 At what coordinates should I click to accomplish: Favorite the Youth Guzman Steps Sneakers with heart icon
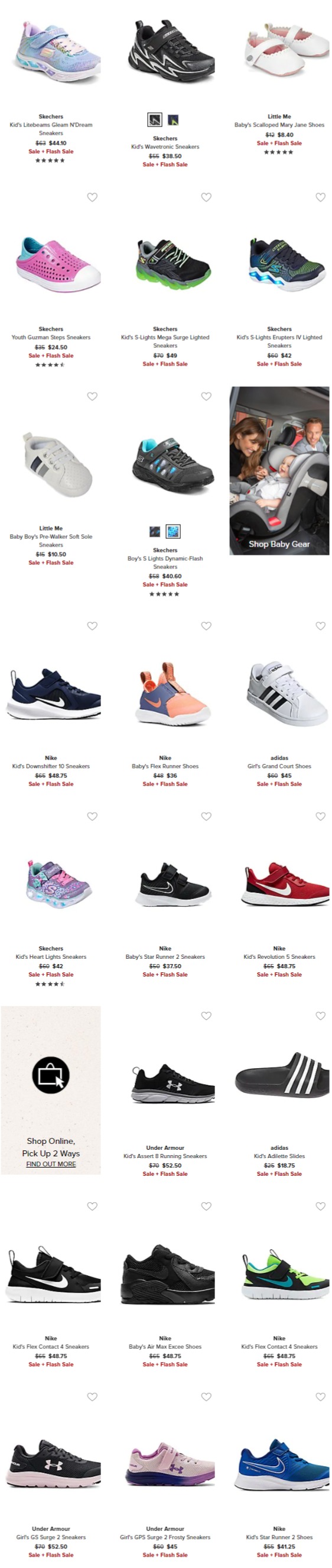[x=92, y=197]
